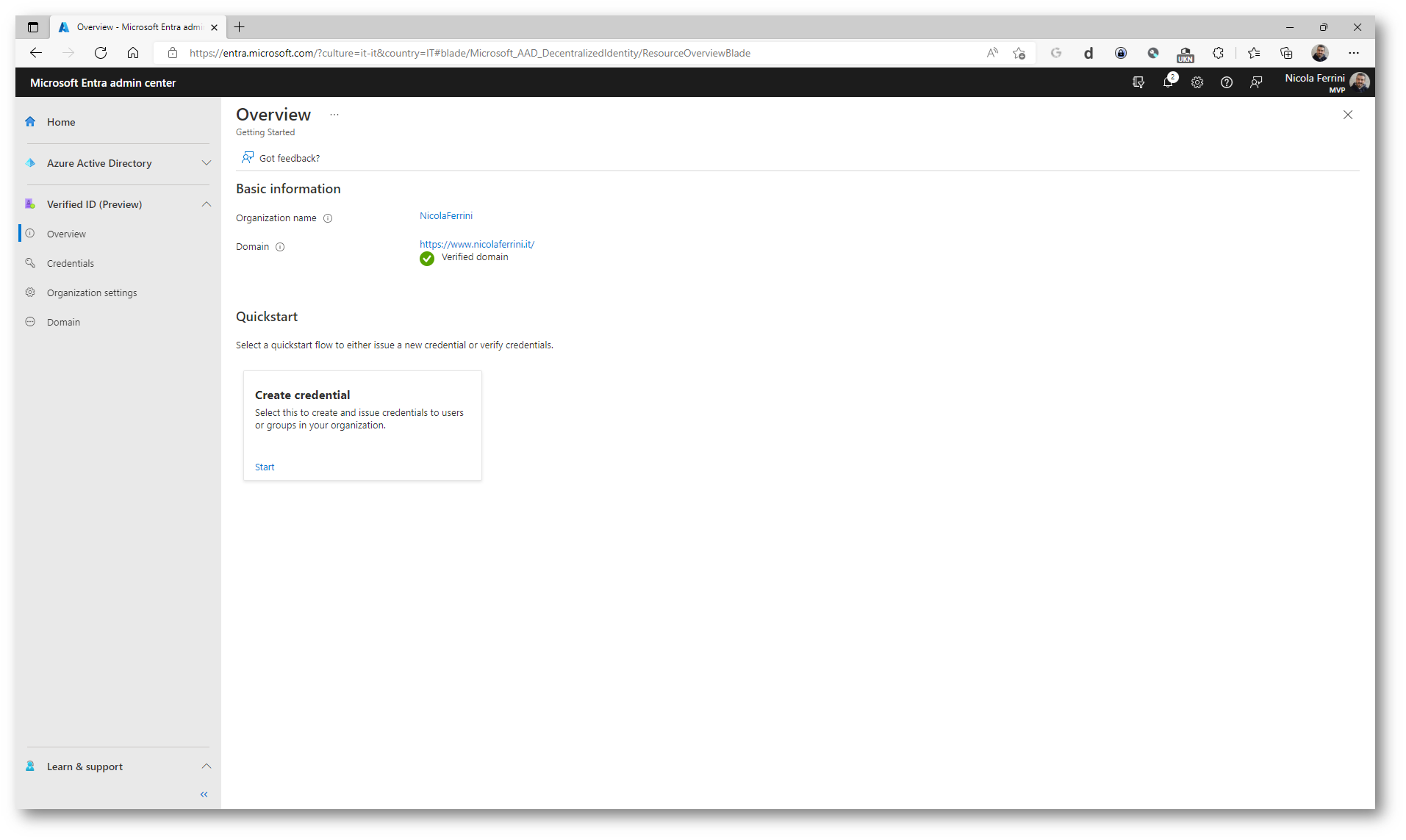1406x840 pixels.
Task: Select Overview in the sidebar
Action: pyautogui.click(x=66, y=234)
